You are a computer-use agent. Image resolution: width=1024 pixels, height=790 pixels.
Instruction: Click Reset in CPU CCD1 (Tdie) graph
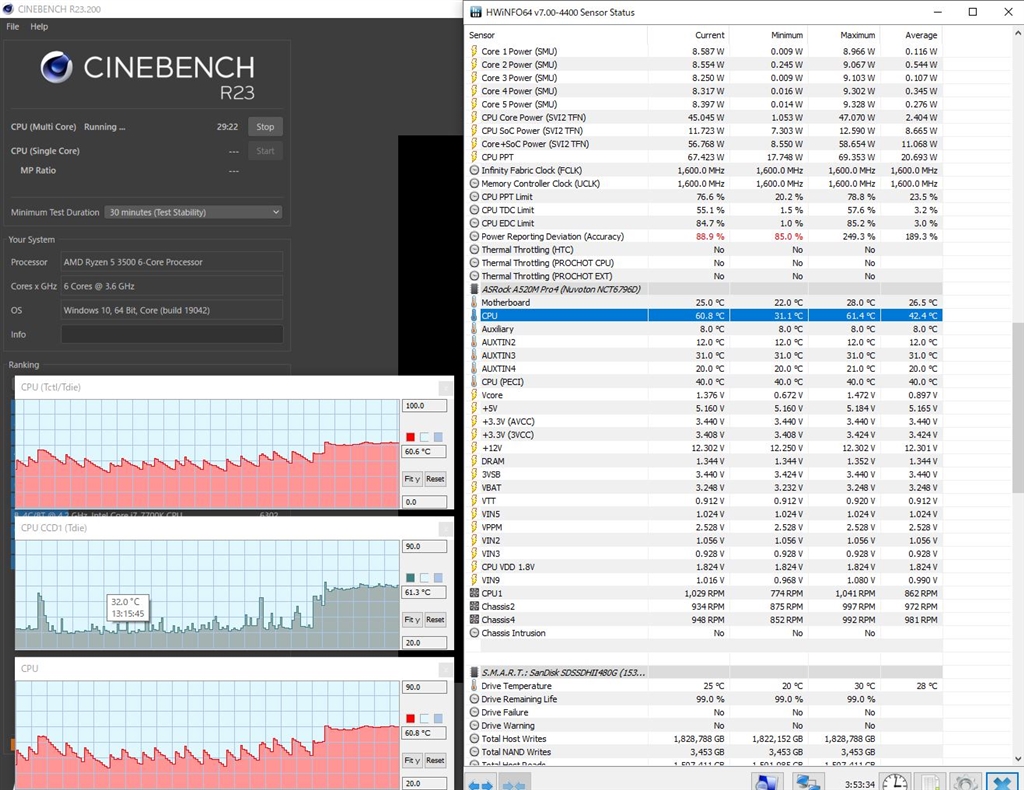[435, 619]
